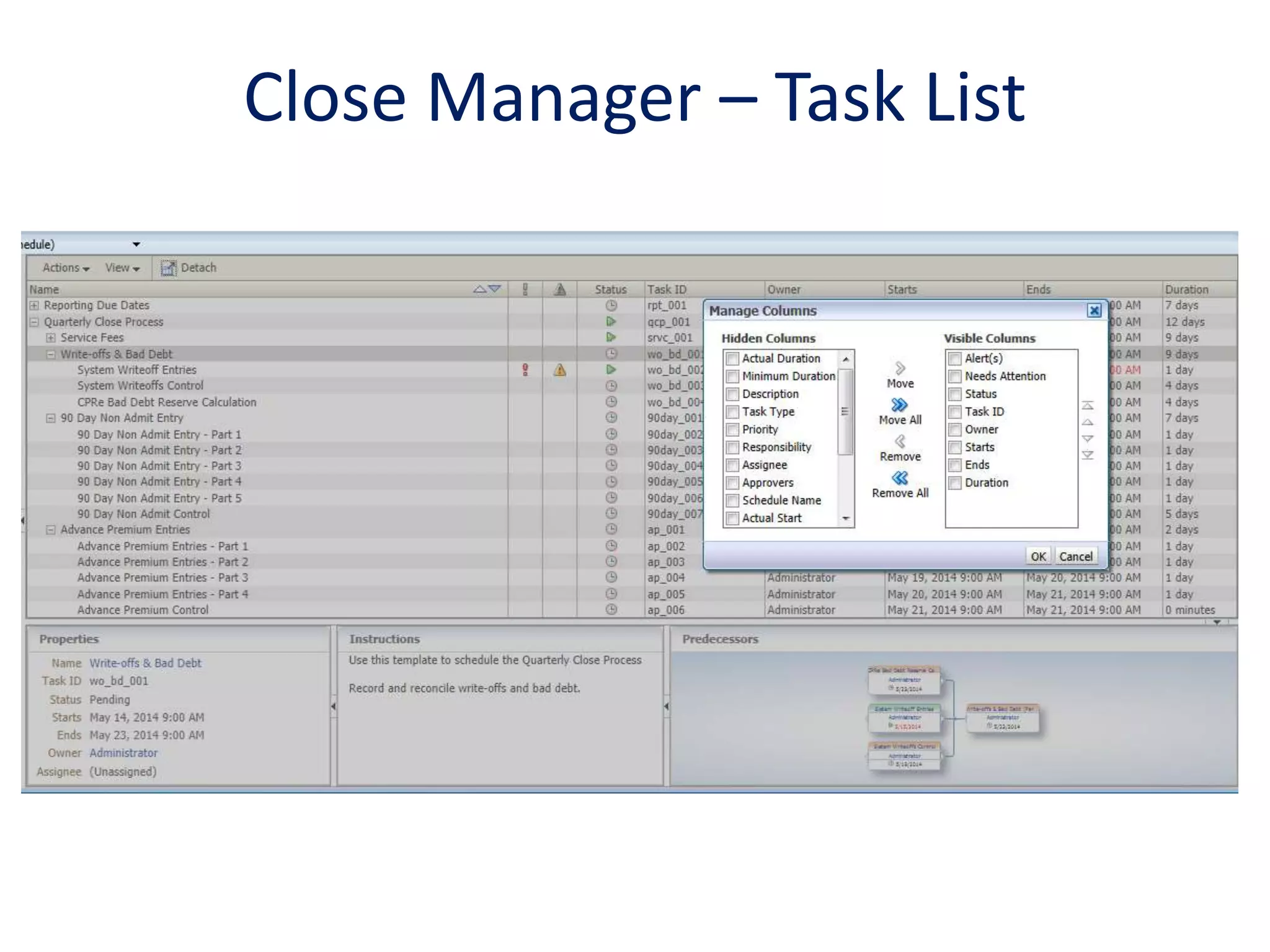Viewport: 1270px width, 952px height.
Task: Collapse 90 Day Non Admit Entry node
Action: tap(51, 418)
